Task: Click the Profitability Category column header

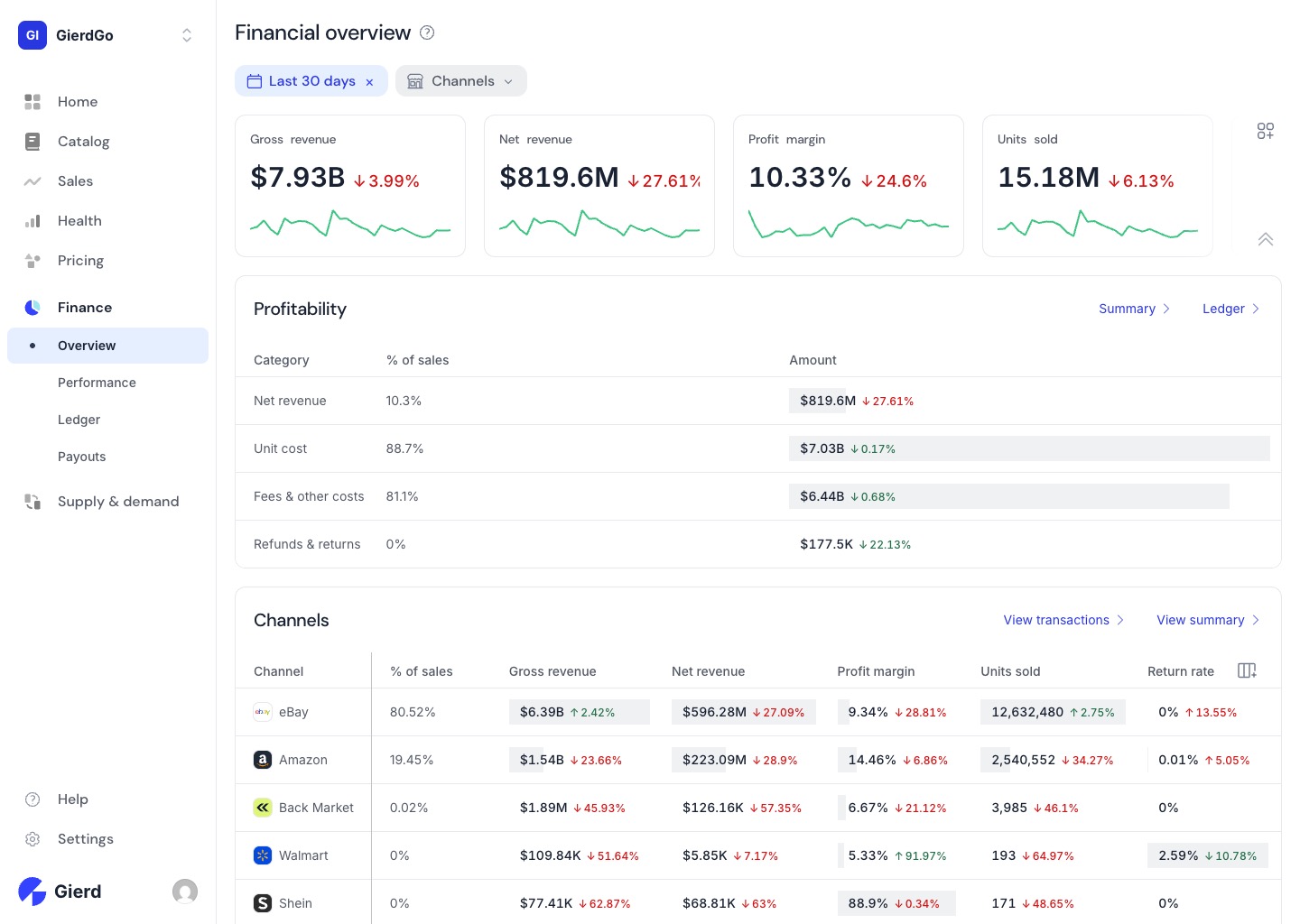Action: (282, 360)
